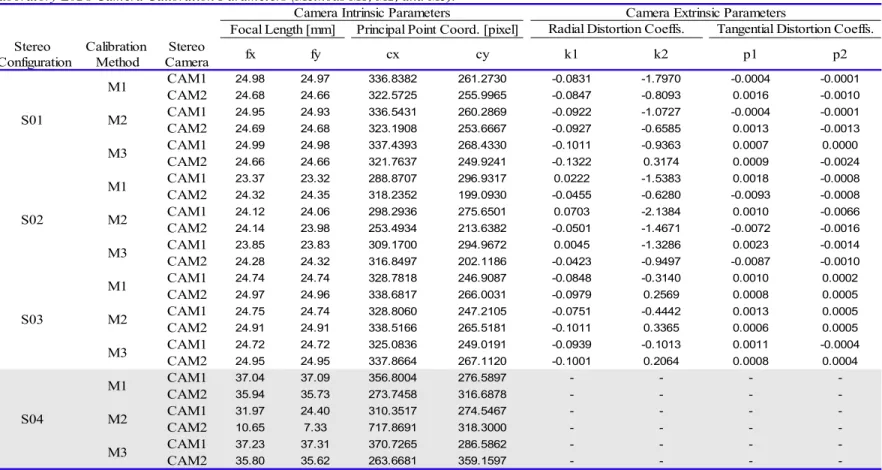Click the 'p2' column header
The image size is (882, 470).
(840, 55)
